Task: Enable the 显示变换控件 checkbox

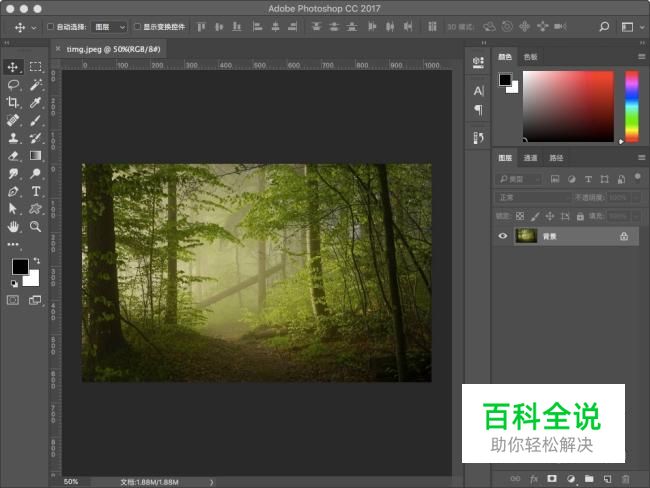Action: coord(138,27)
